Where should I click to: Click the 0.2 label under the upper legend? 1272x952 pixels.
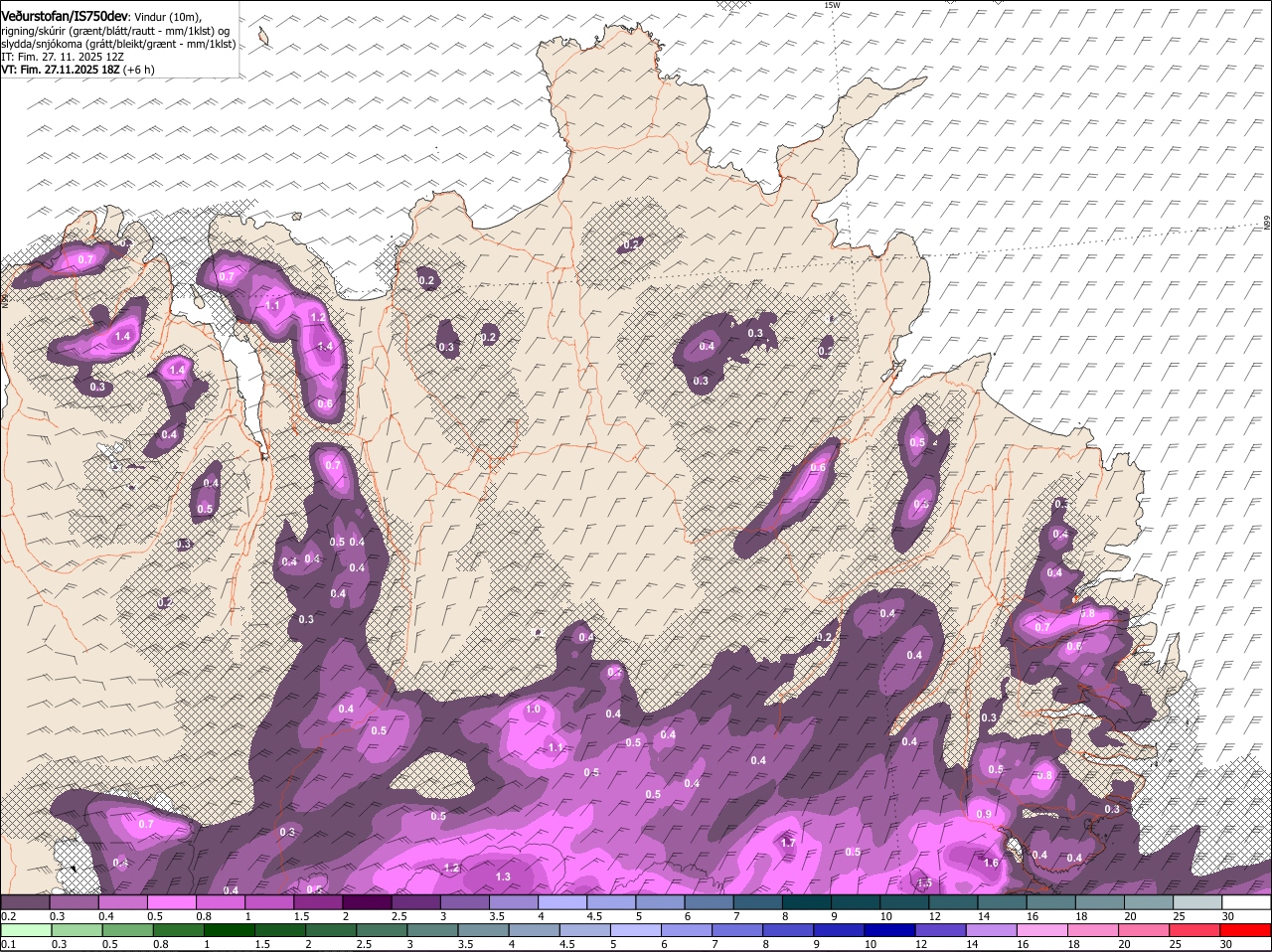coord(8,916)
